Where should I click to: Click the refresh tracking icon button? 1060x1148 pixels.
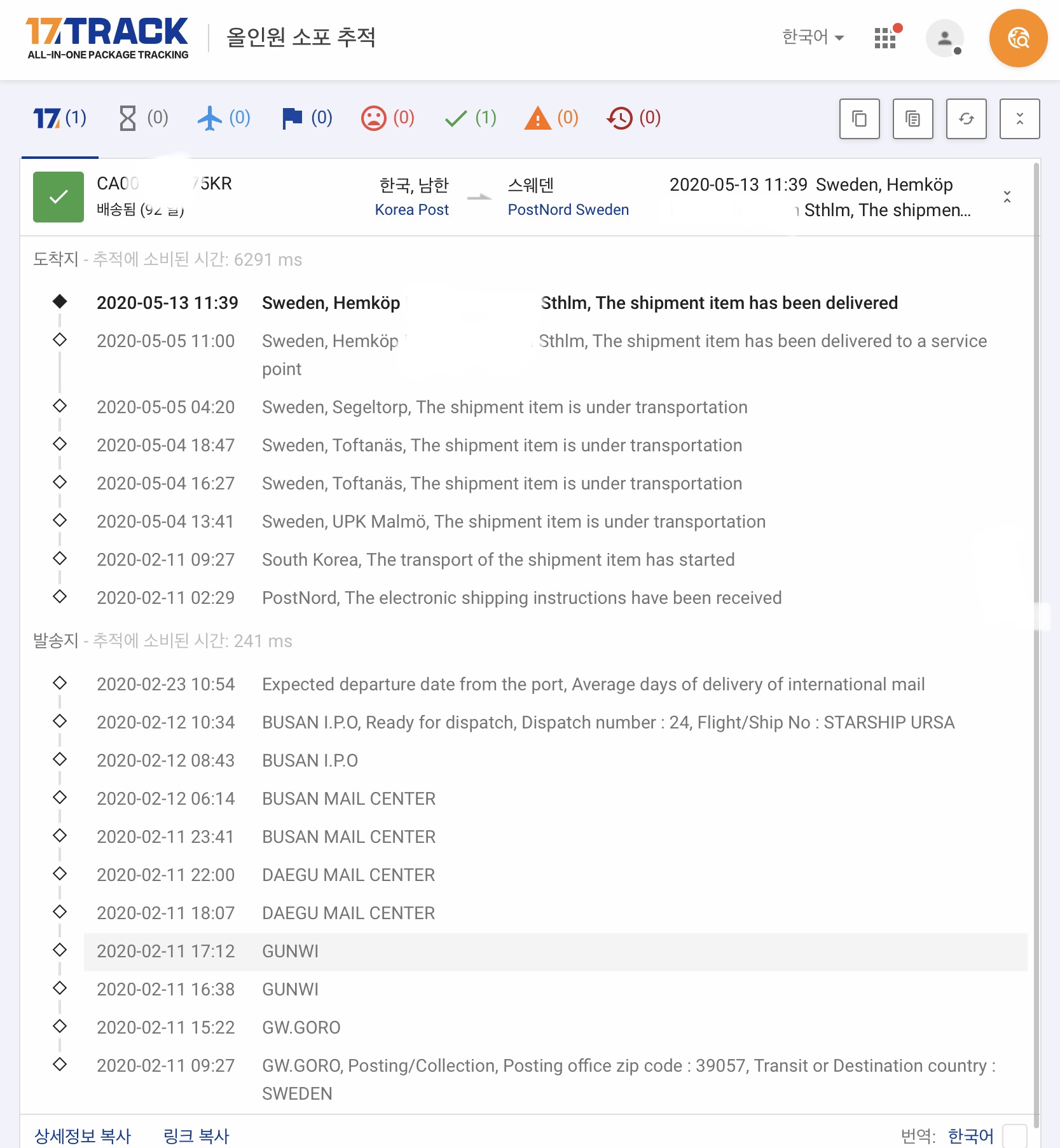[x=966, y=119]
